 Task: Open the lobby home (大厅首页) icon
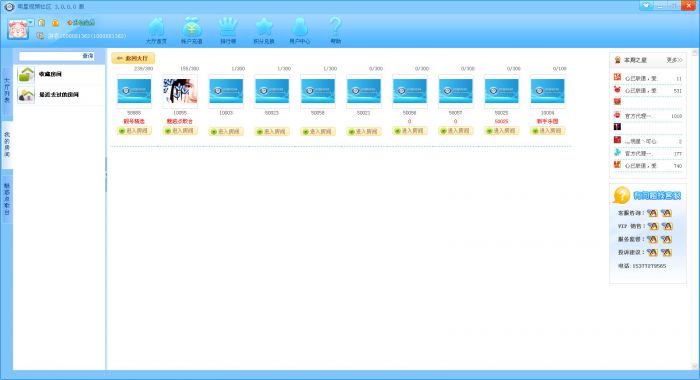(156, 30)
